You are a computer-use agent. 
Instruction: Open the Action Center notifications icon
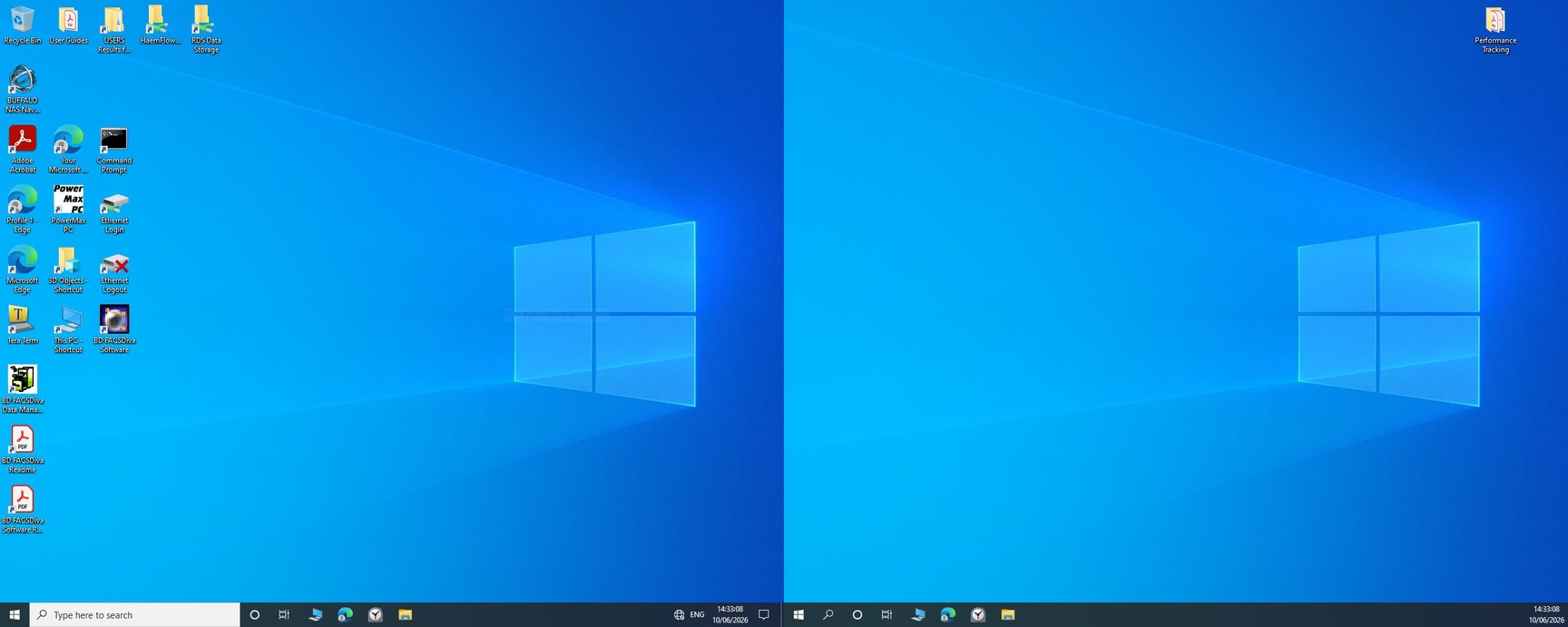pos(764,614)
